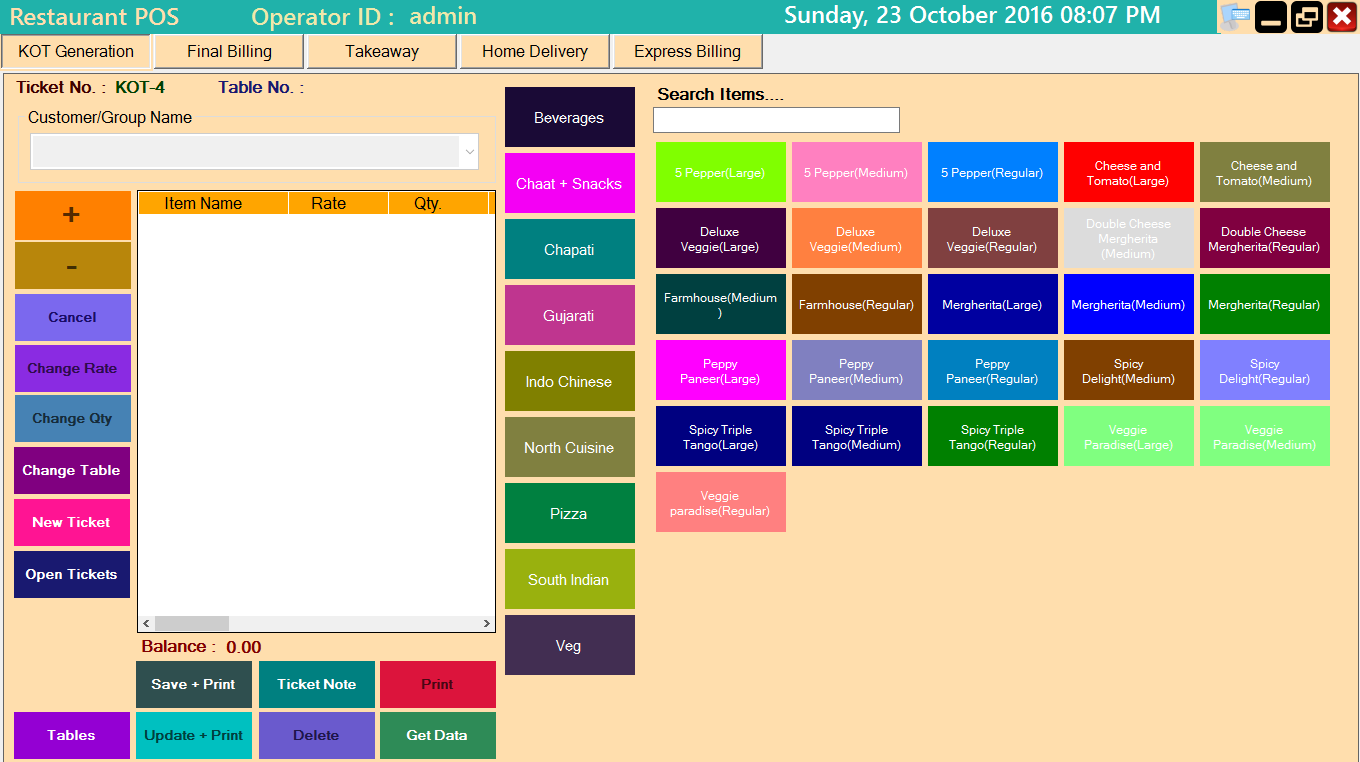1360x762 pixels.
Task: Click the orange plus icon to add item
Action: click(x=71, y=214)
